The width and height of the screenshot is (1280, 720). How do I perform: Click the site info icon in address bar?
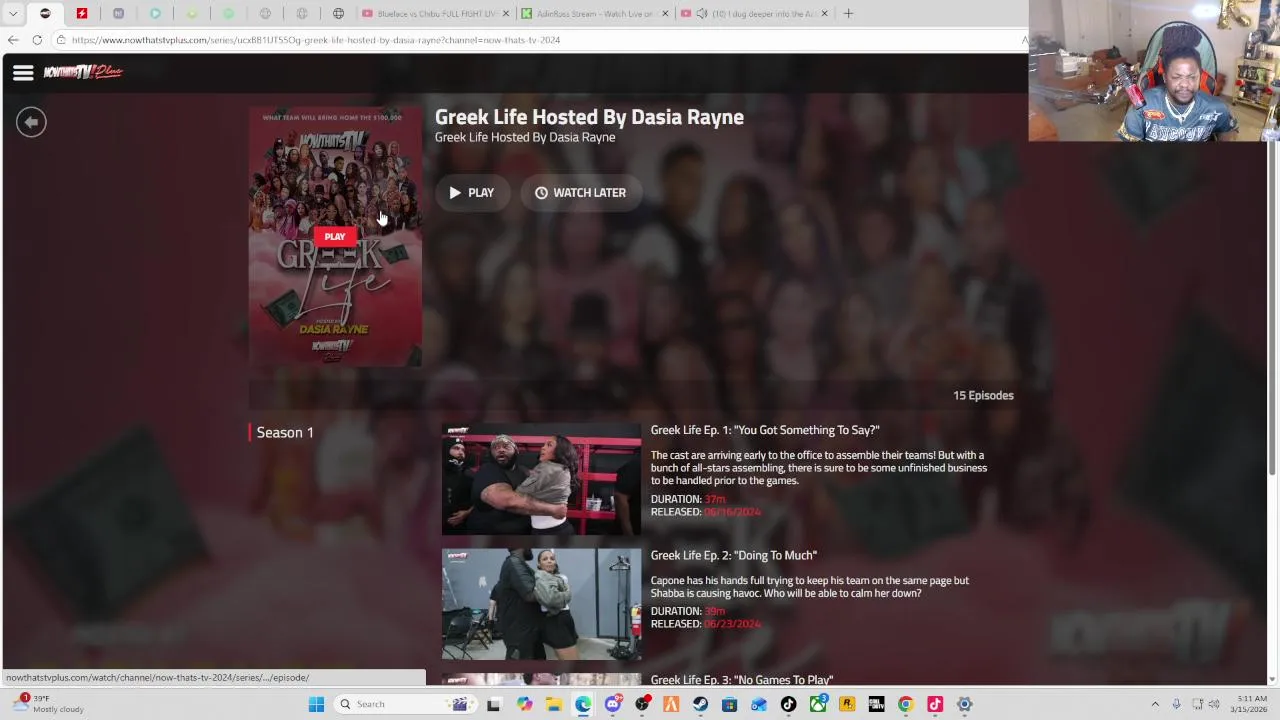coord(60,40)
